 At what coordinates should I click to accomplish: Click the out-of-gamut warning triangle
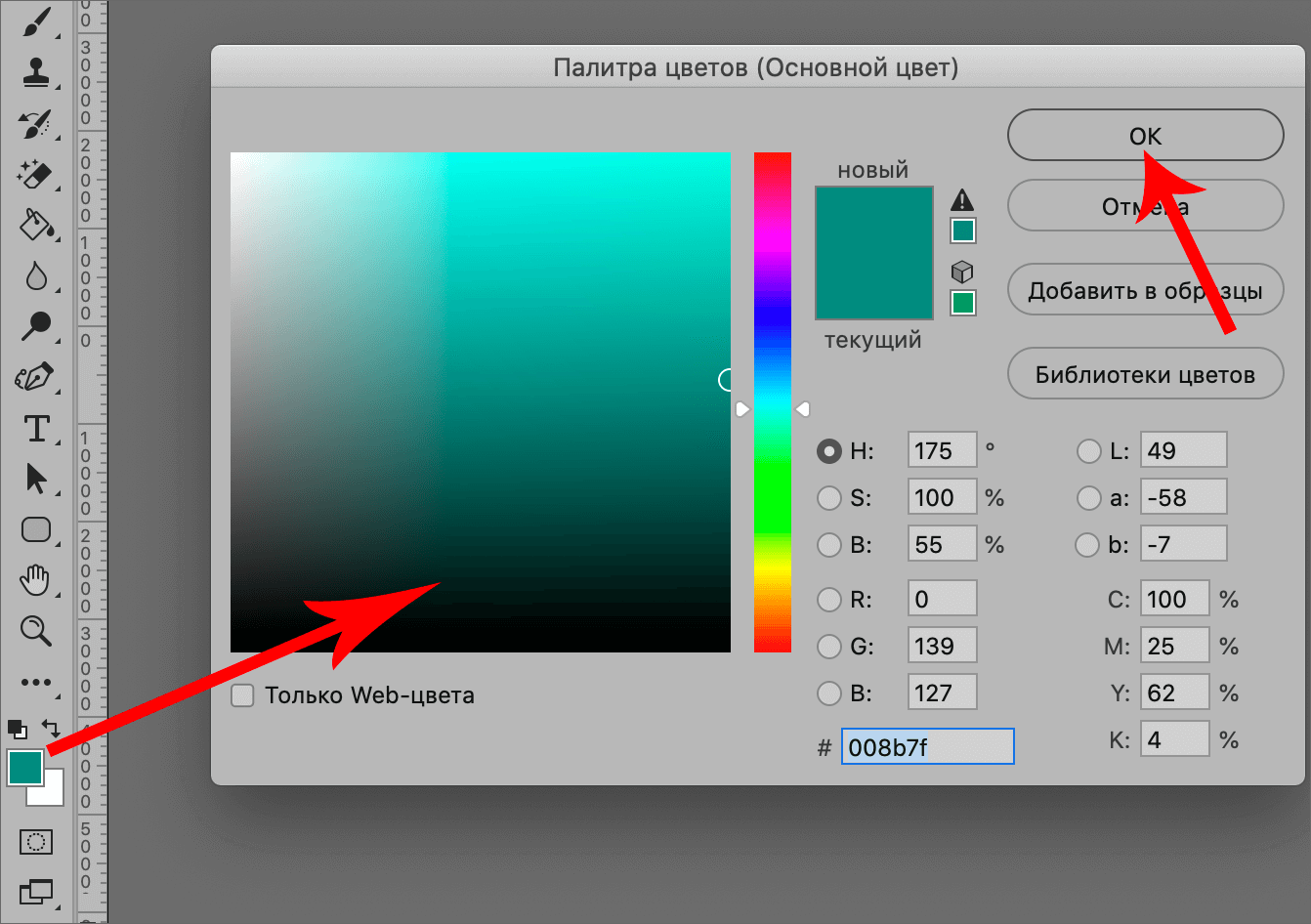(x=962, y=200)
